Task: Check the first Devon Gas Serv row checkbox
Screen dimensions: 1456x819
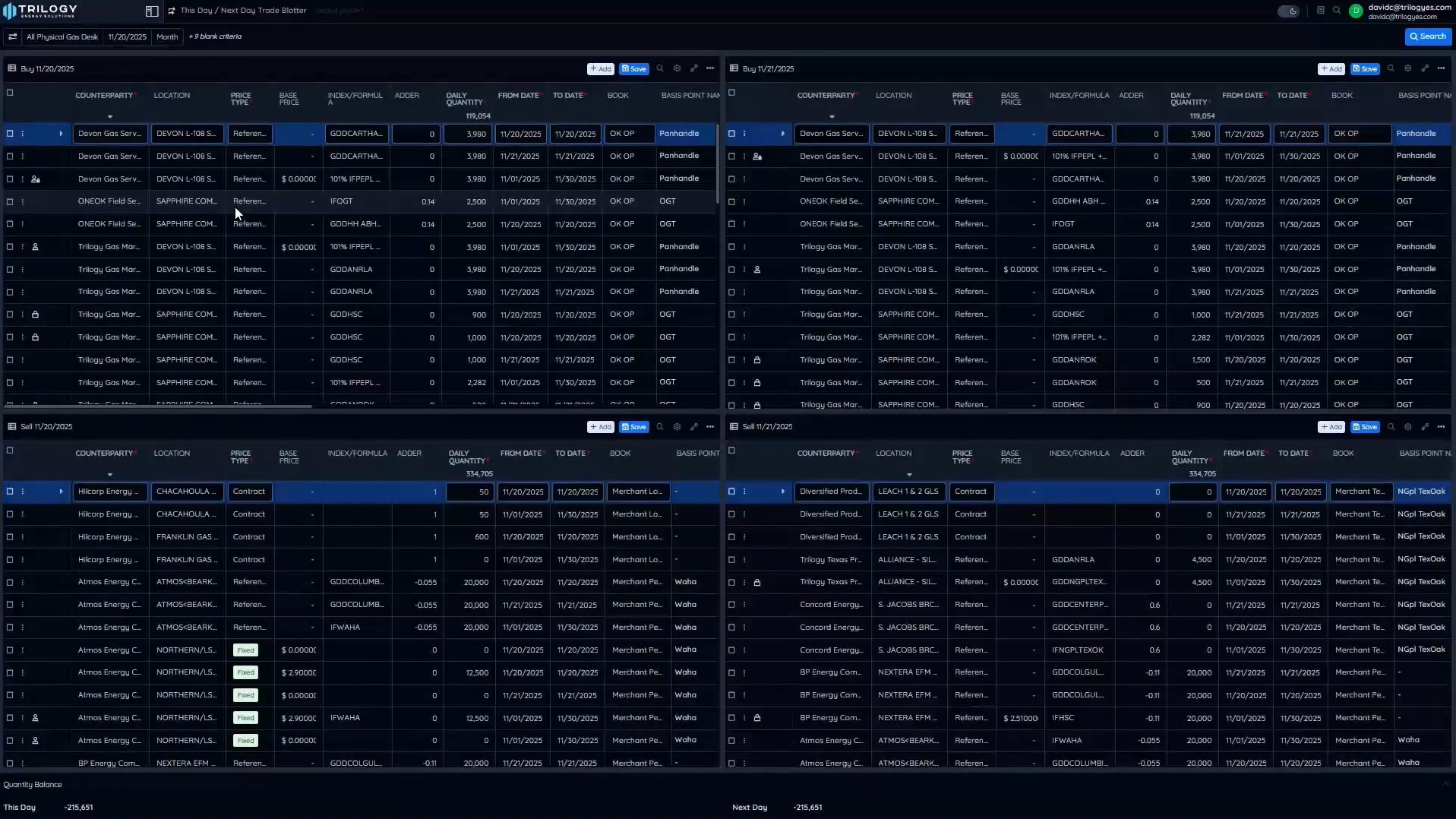Action: [x=10, y=134]
